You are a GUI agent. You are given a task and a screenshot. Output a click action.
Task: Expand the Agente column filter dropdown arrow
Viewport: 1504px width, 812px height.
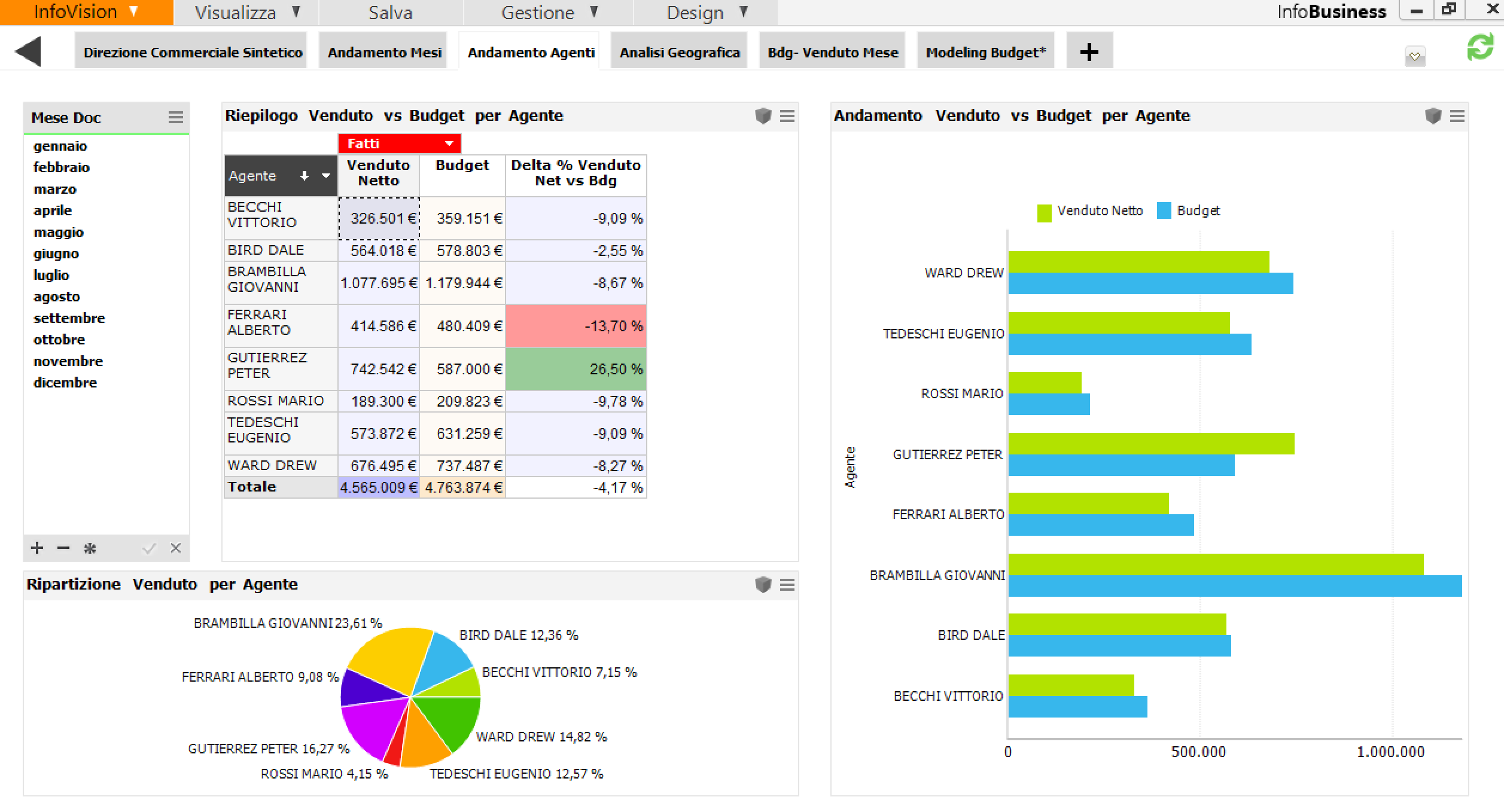pyautogui.click(x=326, y=176)
